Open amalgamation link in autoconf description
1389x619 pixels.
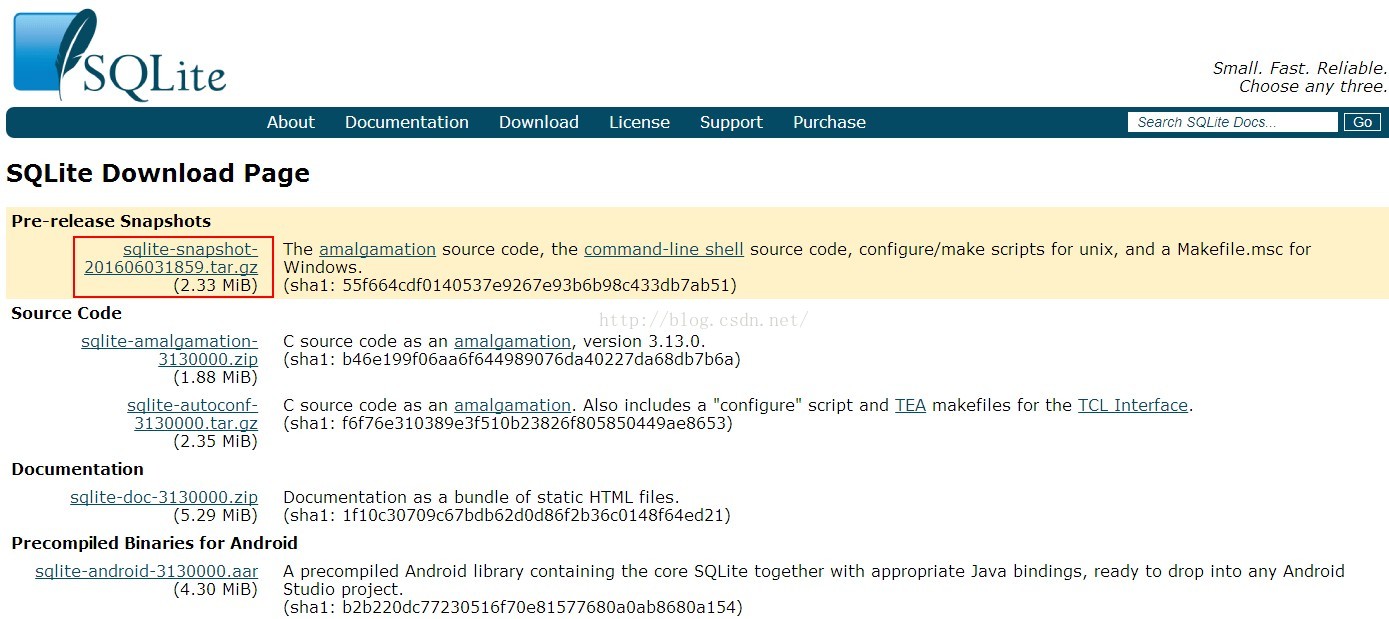tap(513, 405)
